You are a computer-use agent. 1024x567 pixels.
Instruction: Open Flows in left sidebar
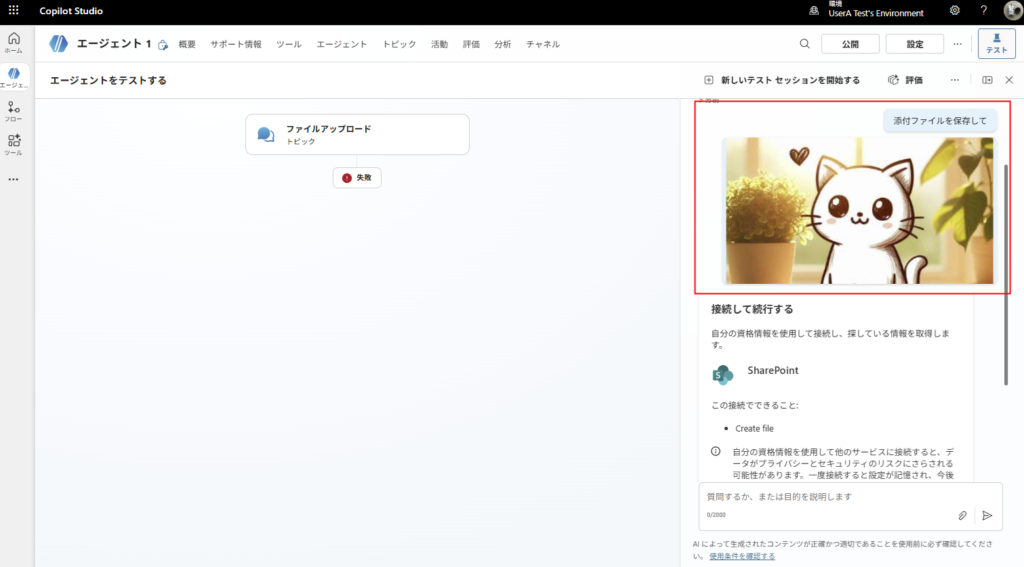coord(14,112)
